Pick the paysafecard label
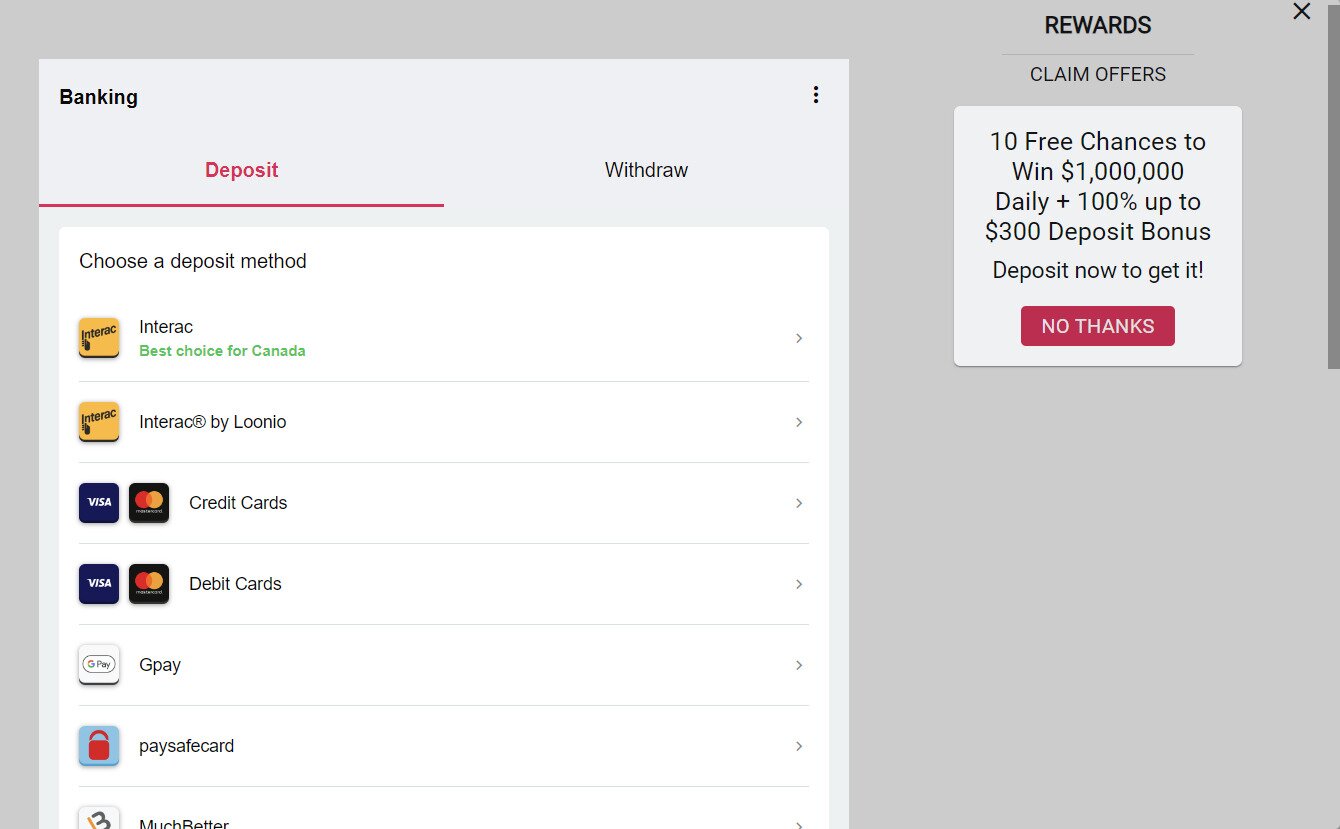 187,746
